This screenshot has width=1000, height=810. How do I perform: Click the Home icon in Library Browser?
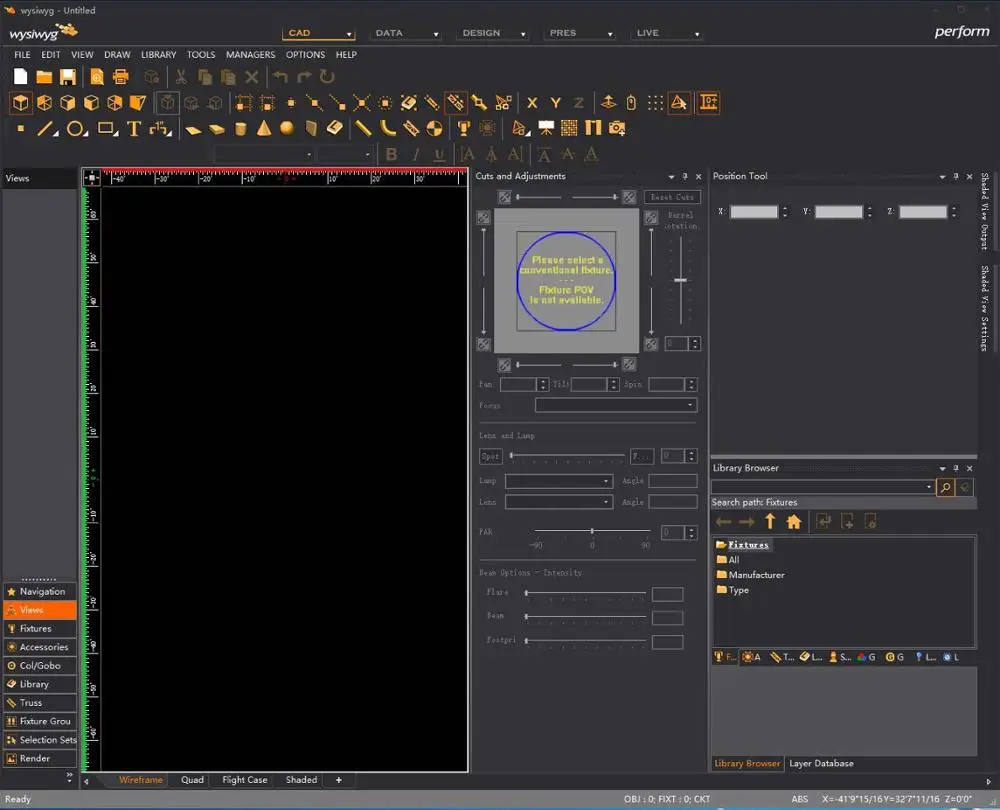[794, 521]
